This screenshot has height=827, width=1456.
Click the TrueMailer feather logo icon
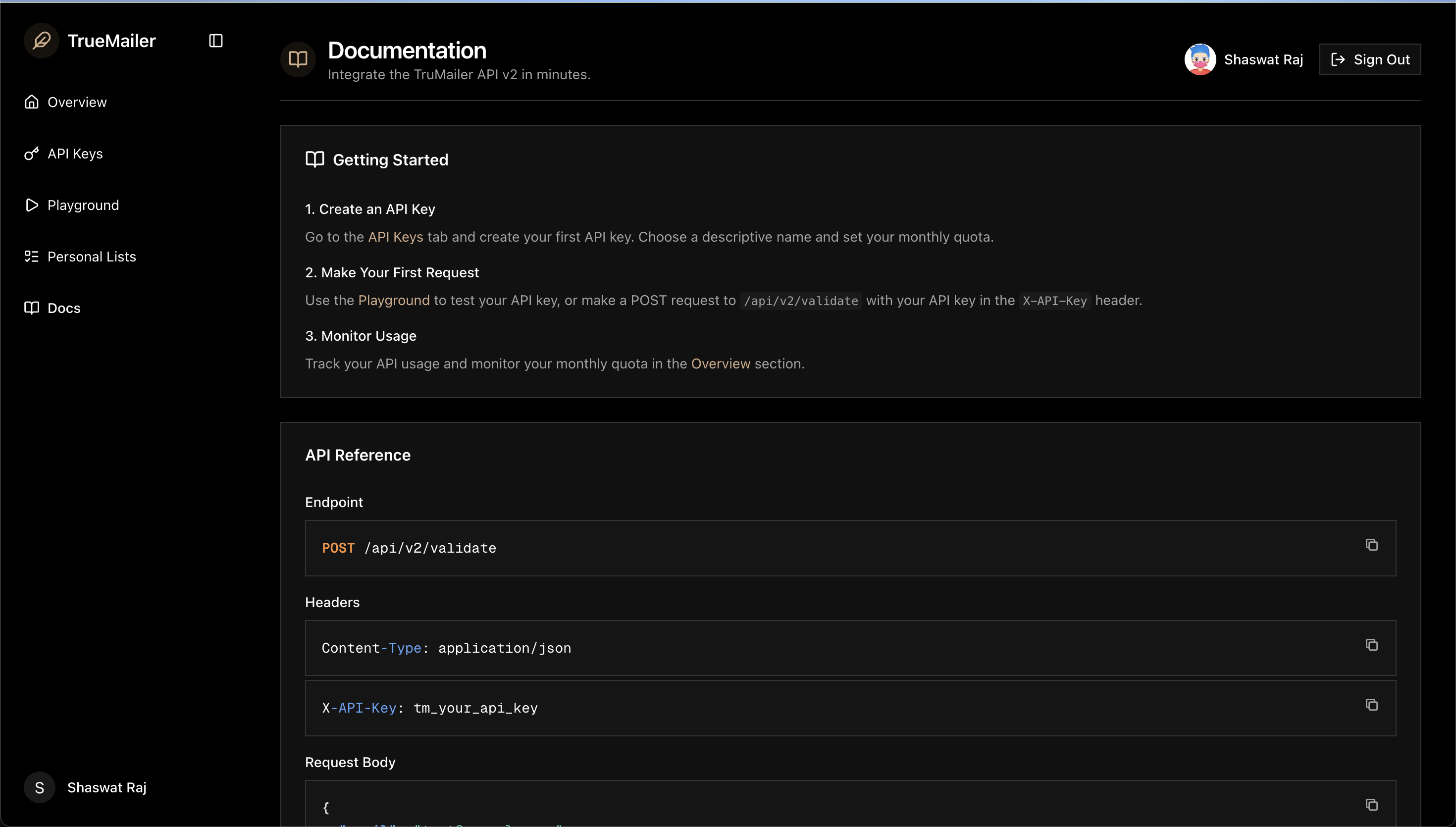tap(42, 41)
